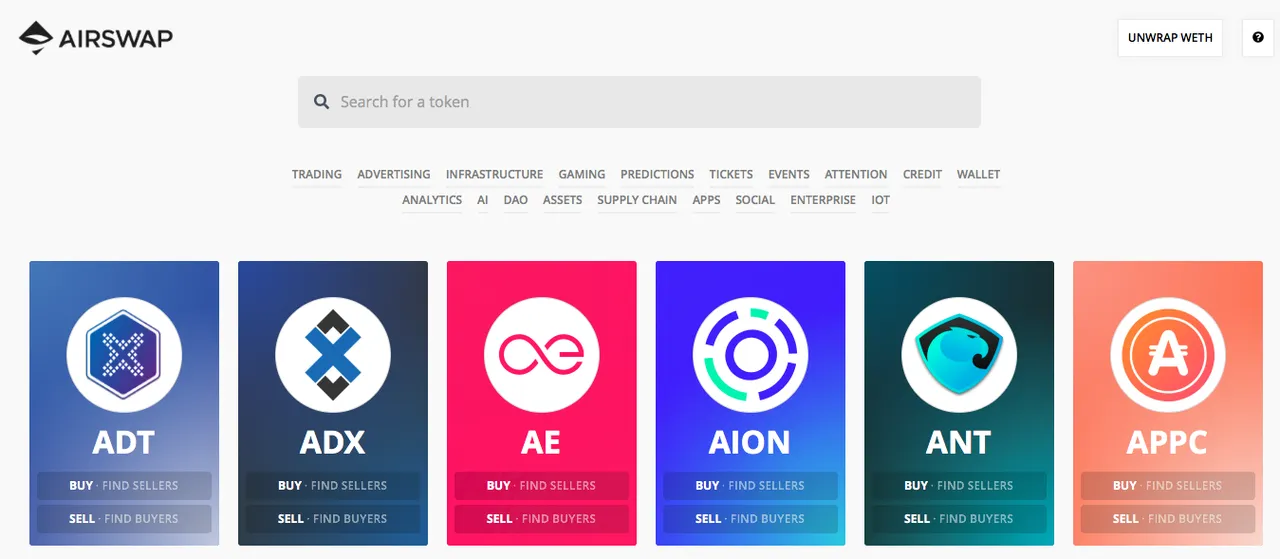Image resolution: width=1280 pixels, height=559 pixels.
Task: Click the AE ticker text
Action: pos(541,442)
